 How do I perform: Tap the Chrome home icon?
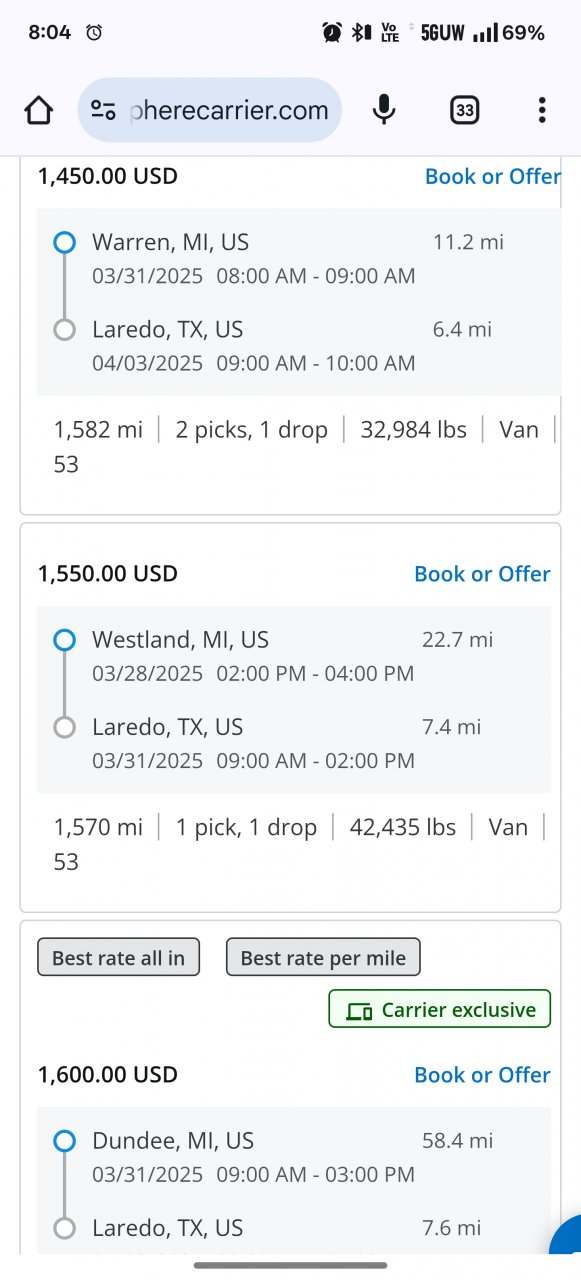pos(39,110)
